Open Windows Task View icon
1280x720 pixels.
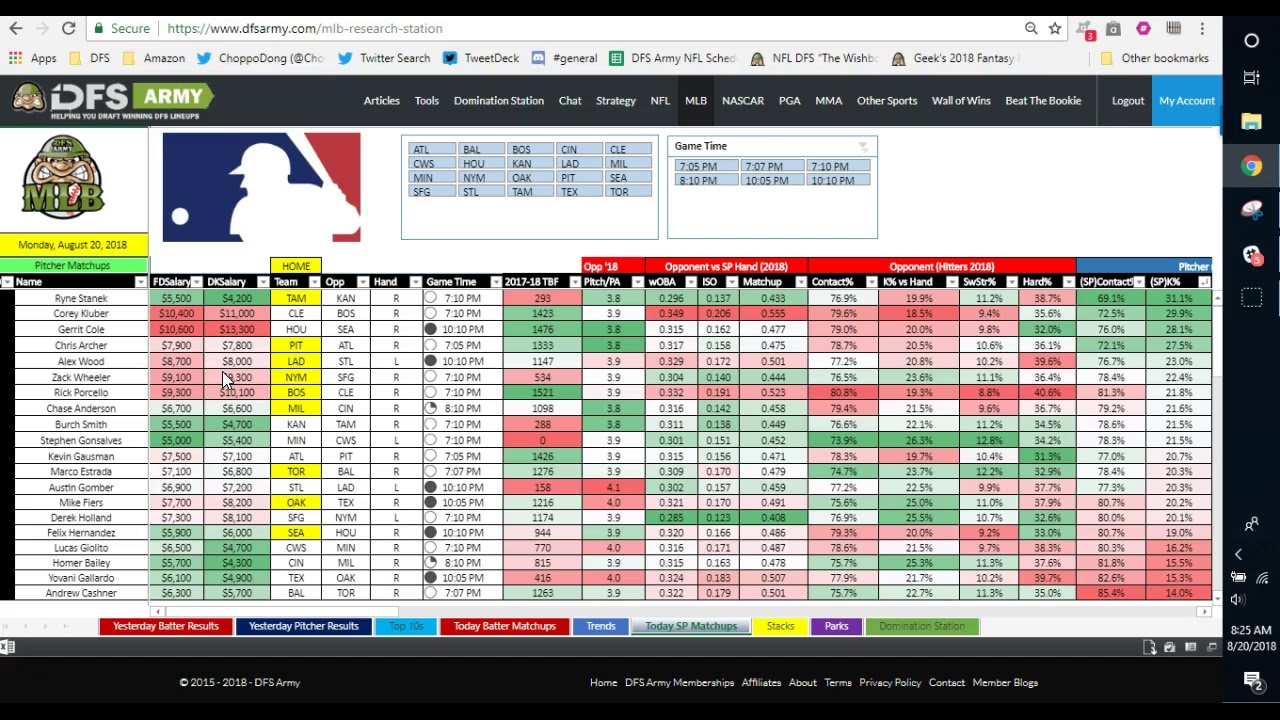(x=1251, y=77)
